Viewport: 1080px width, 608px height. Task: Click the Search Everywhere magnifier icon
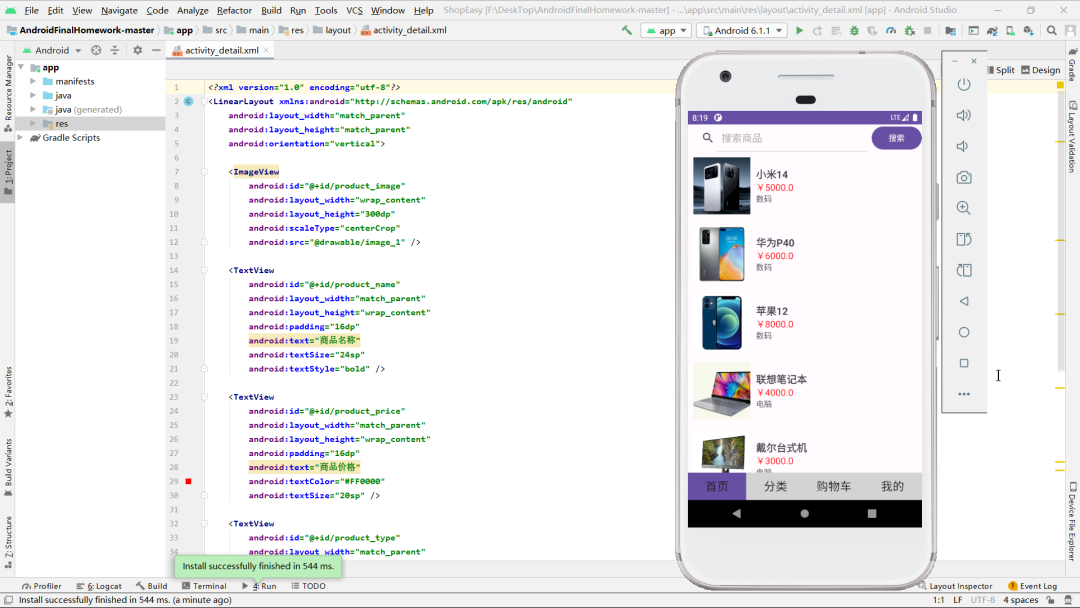1052,30
